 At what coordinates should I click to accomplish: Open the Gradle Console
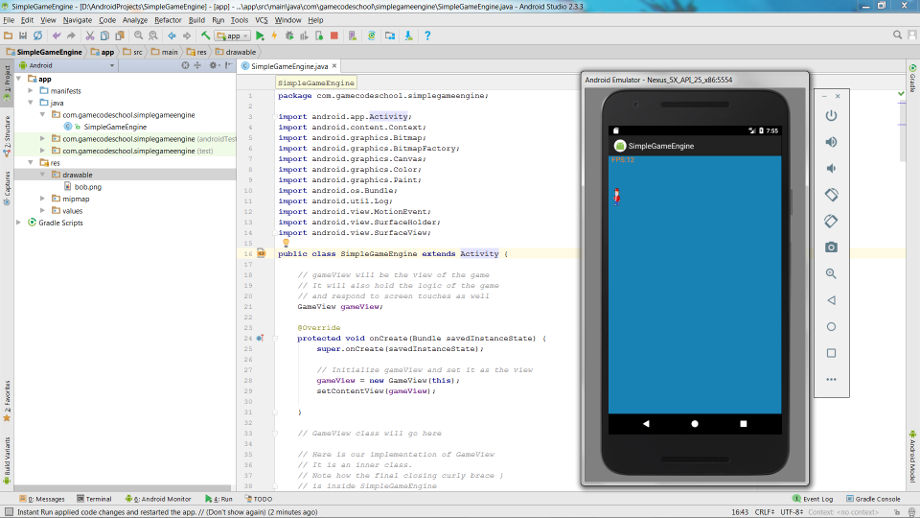873,499
